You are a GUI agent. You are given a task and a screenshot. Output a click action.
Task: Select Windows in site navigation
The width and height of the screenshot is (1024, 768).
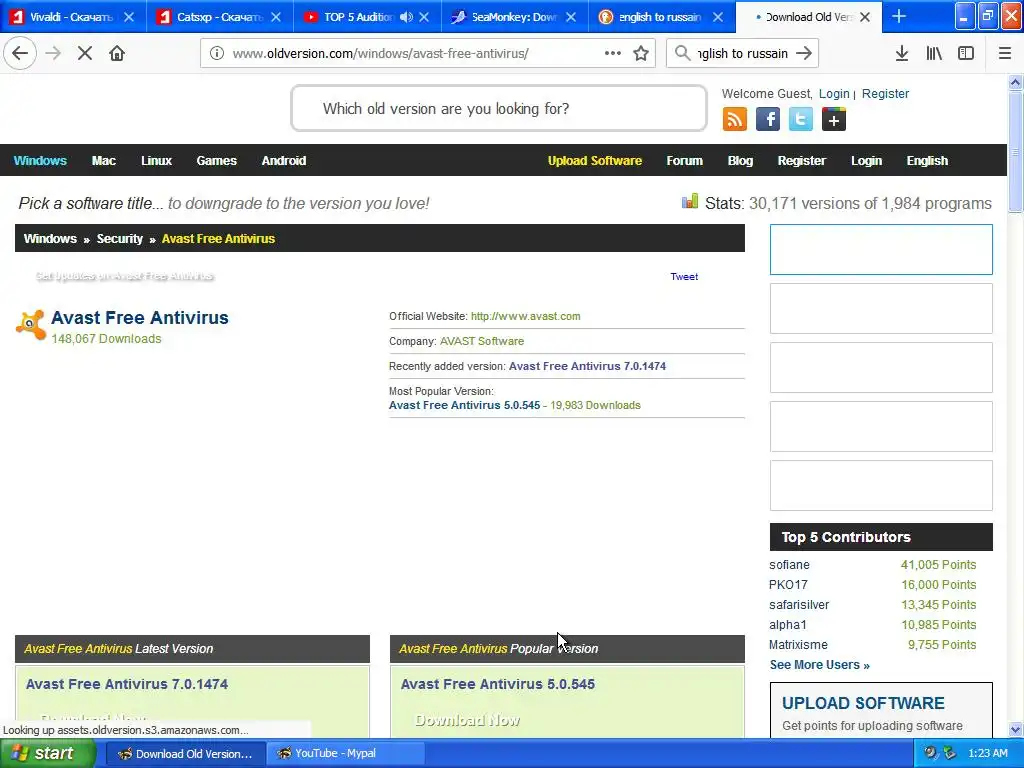click(x=40, y=161)
